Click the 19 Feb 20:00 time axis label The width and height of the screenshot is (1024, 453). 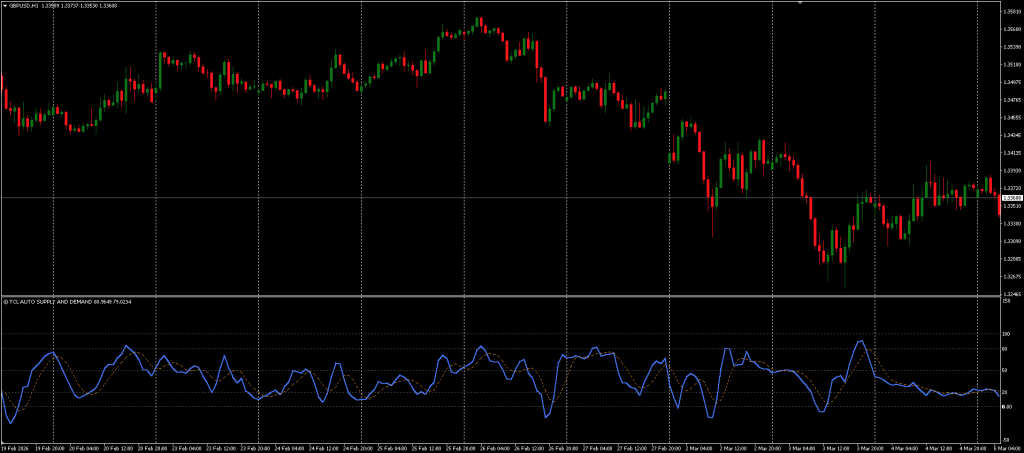coord(50,448)
